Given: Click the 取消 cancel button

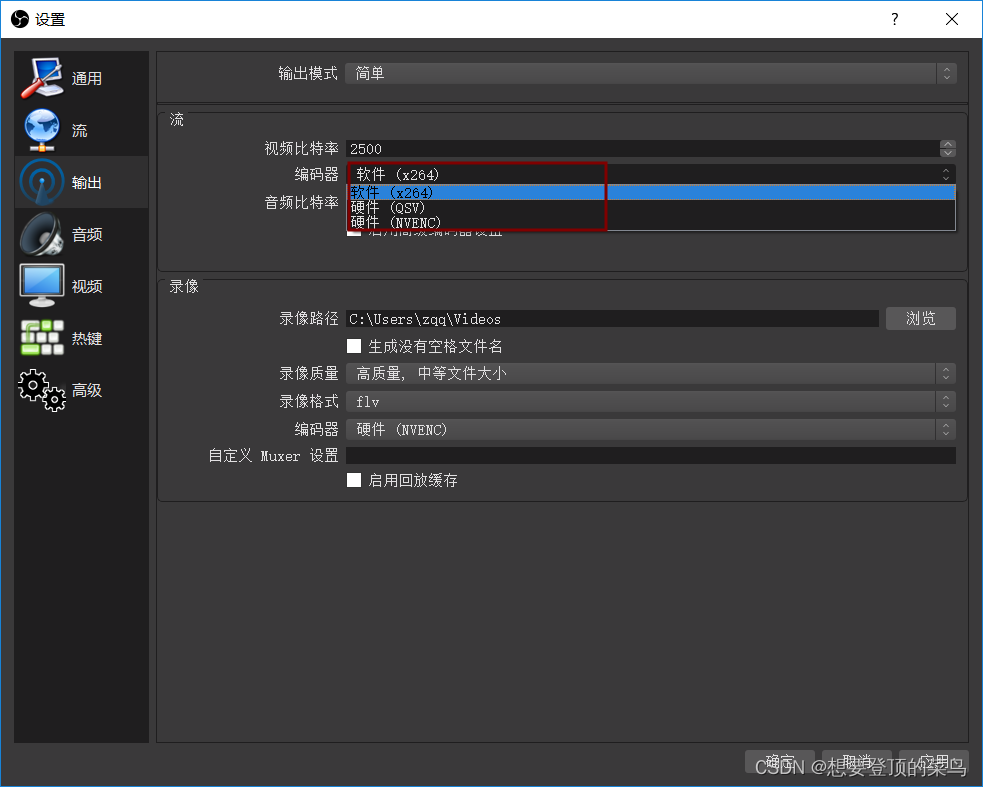Looking at the screenshot, I should [857, 762].
